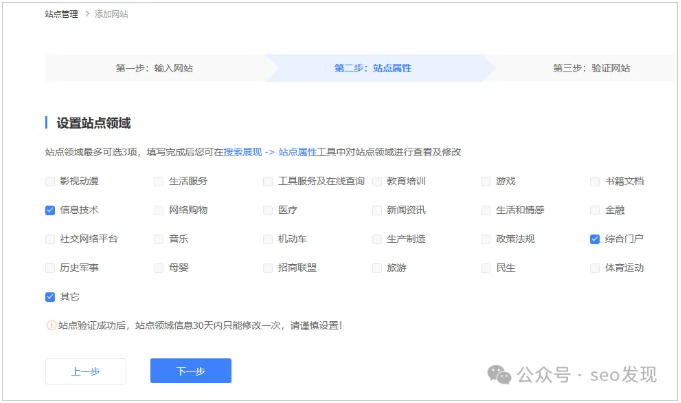Uncheck the 其它 checkbox
The height and width of the screenshot is (403, 681).
50,297
